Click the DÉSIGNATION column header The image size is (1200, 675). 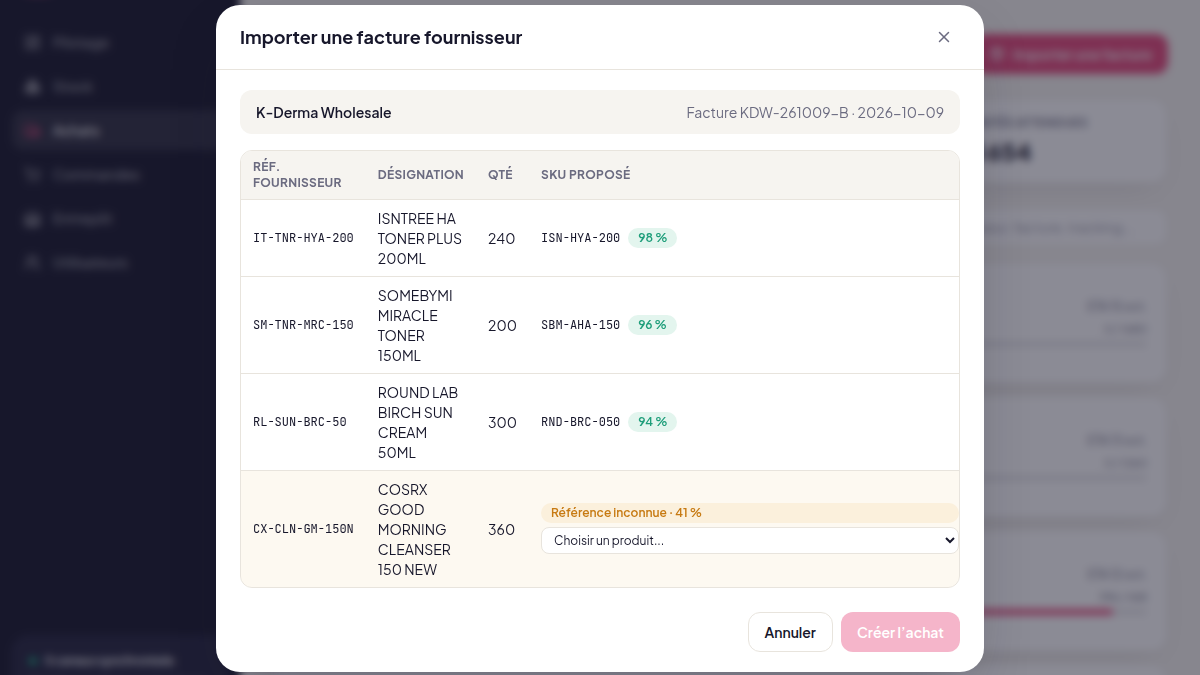pos(421,174)
